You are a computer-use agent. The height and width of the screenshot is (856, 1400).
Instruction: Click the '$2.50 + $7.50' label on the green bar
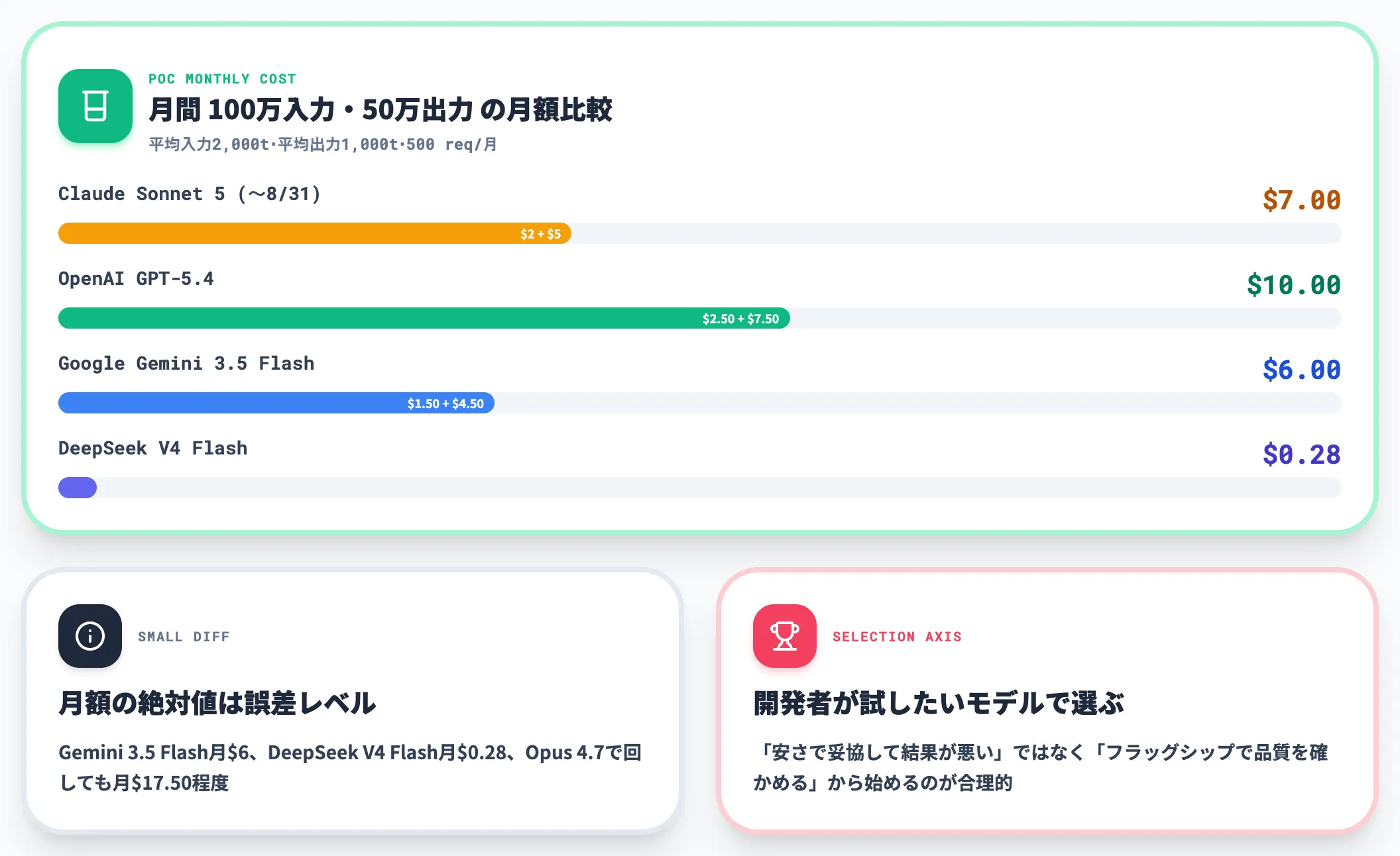point(740,319)
